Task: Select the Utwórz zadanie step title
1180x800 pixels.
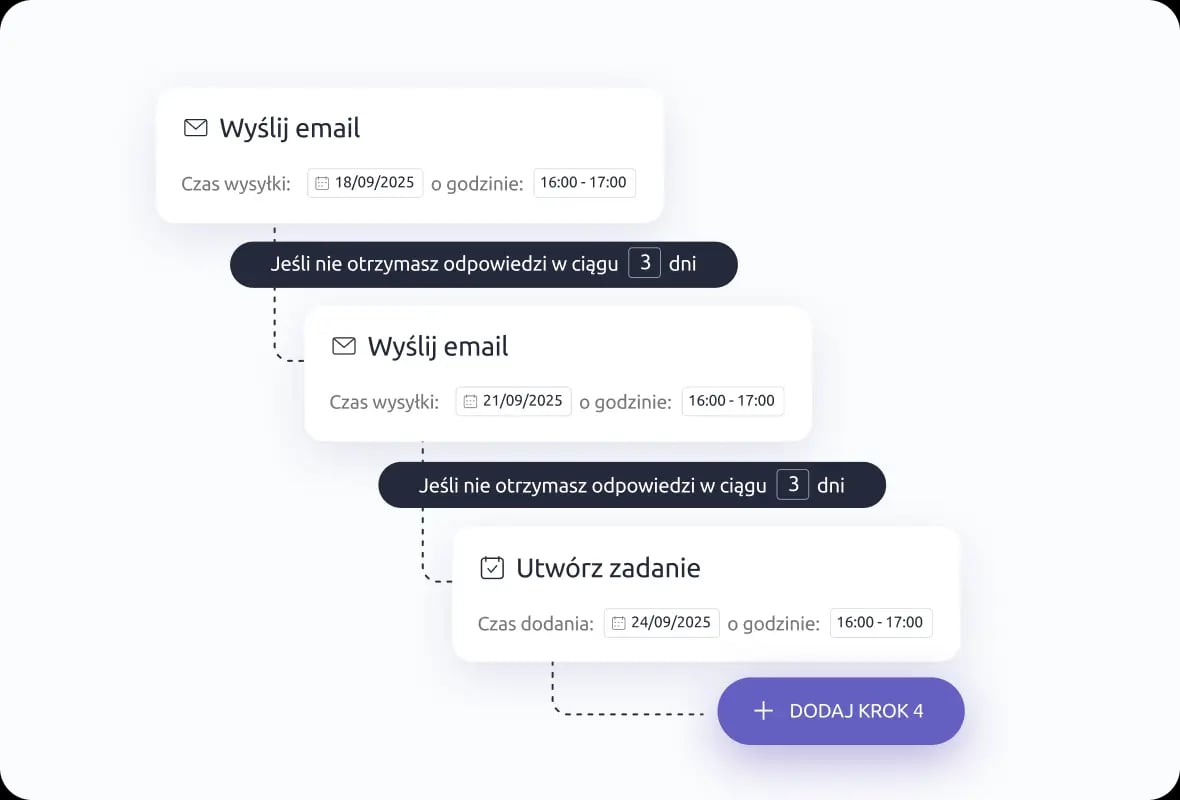Action: tap(608, 567)
